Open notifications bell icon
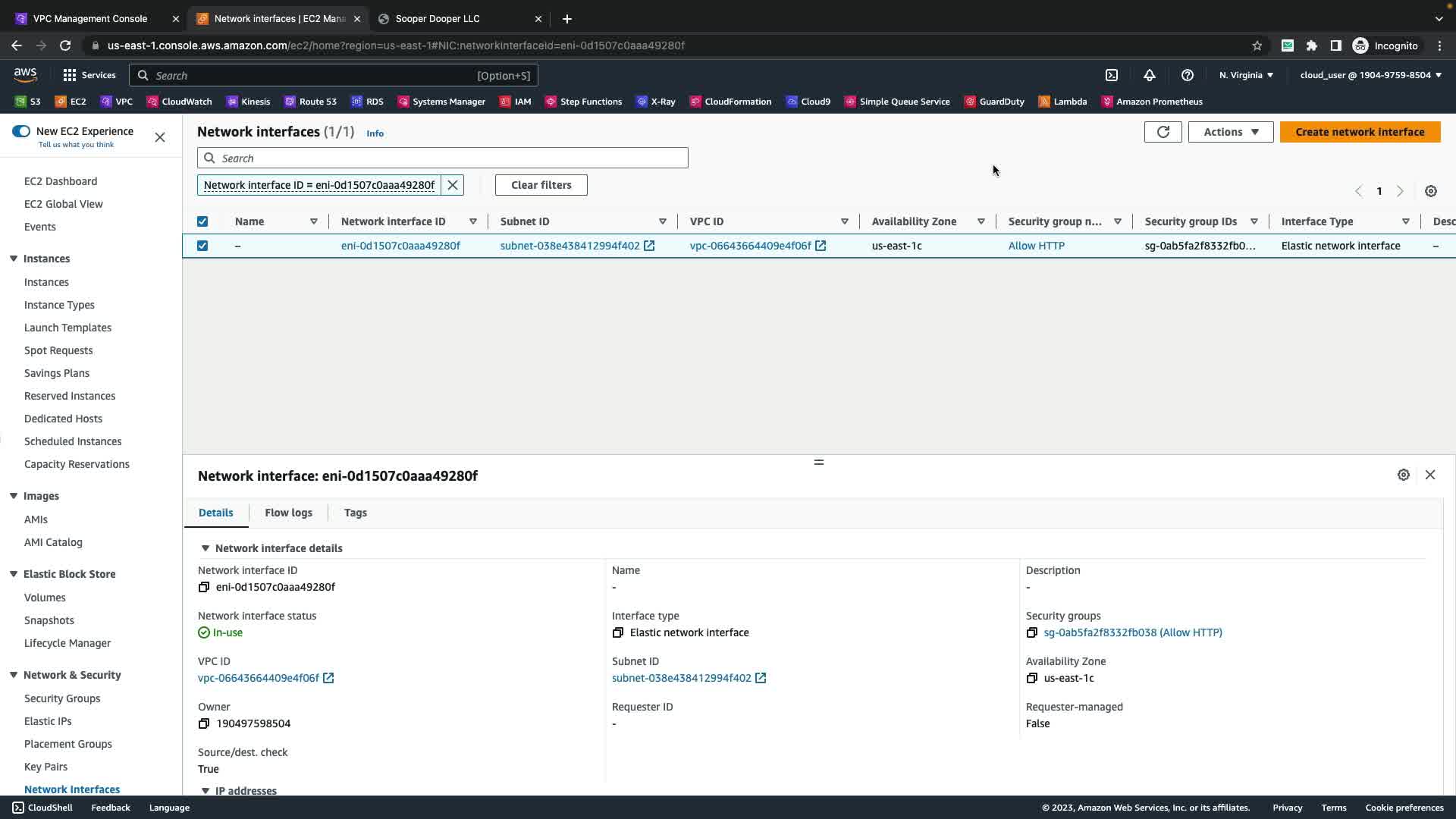The width and height of the screenshot is (1456, 819). [x=1149, y=75]
